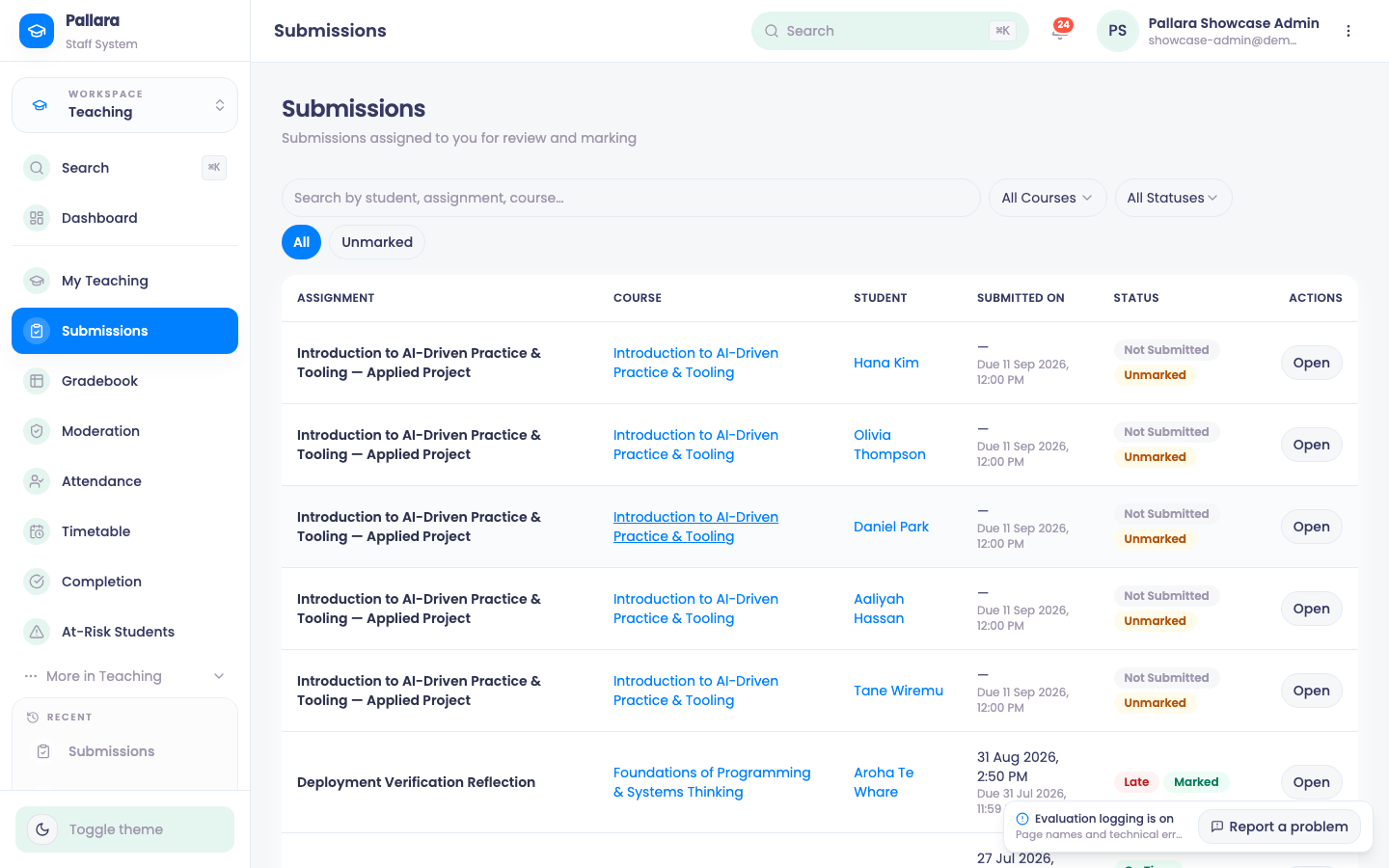Screen dimensions: 1389x868
Task: Focus the top bar Search field
Action: [x=889, y=31]
